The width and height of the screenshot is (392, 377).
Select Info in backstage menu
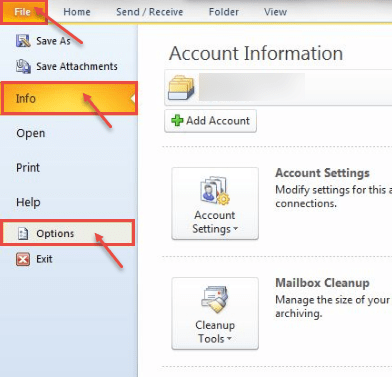pos(68,98)
